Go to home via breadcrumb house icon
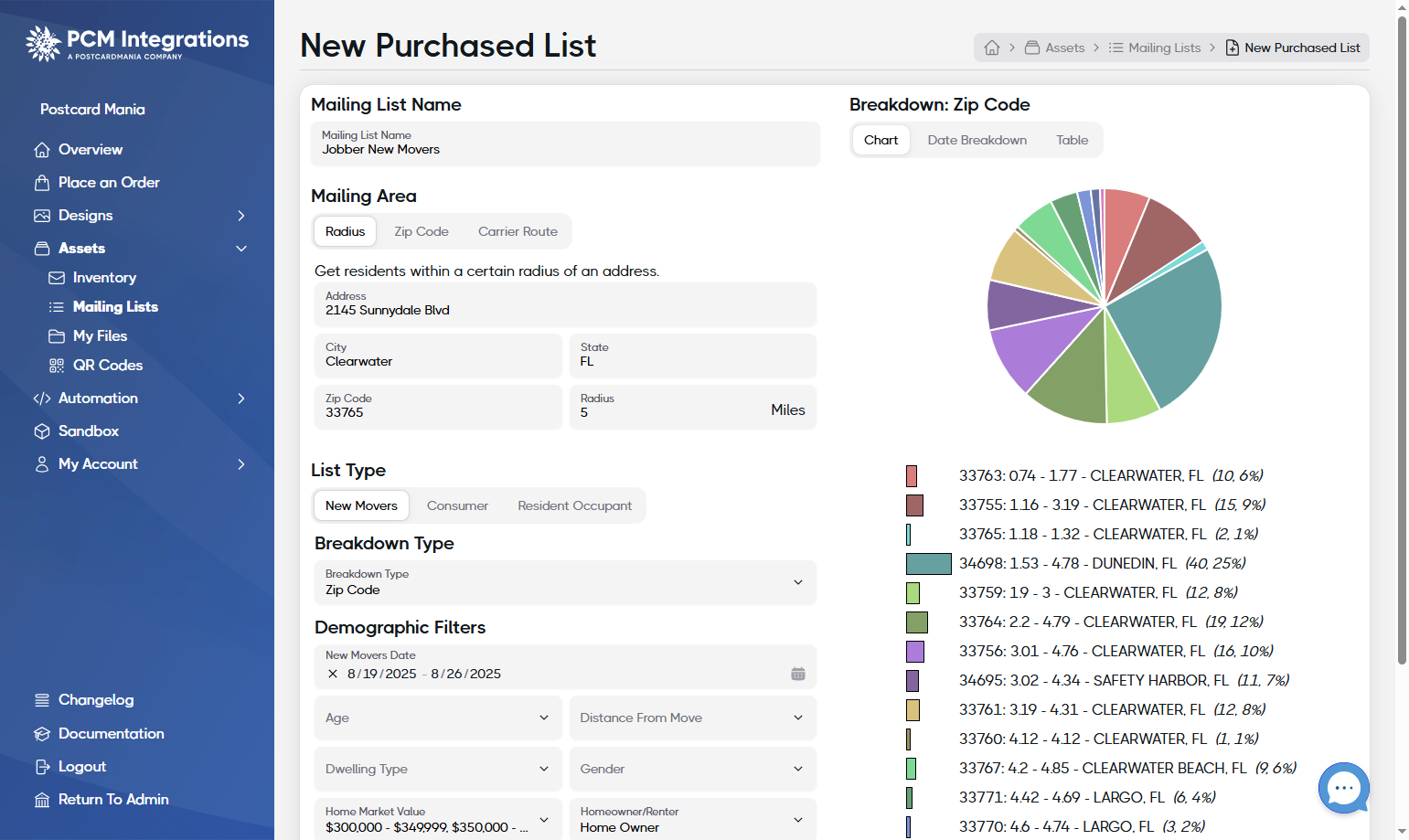Viewport: 1409px width, 840px height. pos(992,48)
